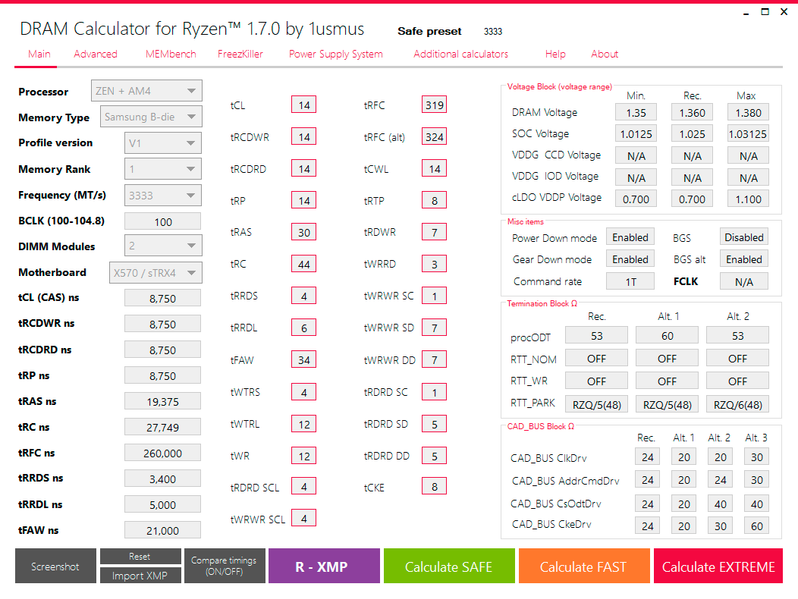Click SOC Voltage Max value 1.03125
This screenshot has height=599, width=798.
(x=748, y=134)
